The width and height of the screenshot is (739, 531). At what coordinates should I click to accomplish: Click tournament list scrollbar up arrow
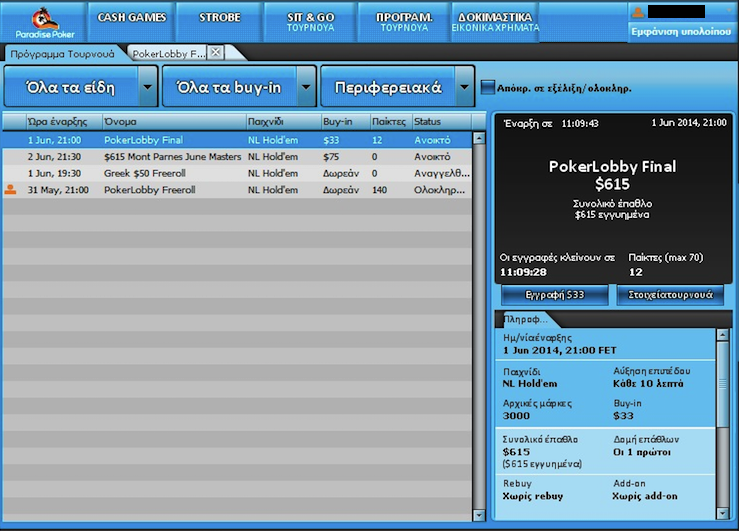tap(479, 138)
